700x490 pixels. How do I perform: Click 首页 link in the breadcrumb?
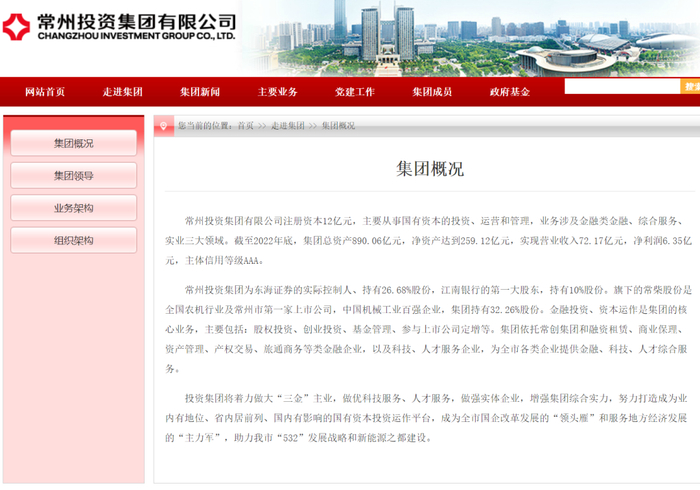[245, 126]
